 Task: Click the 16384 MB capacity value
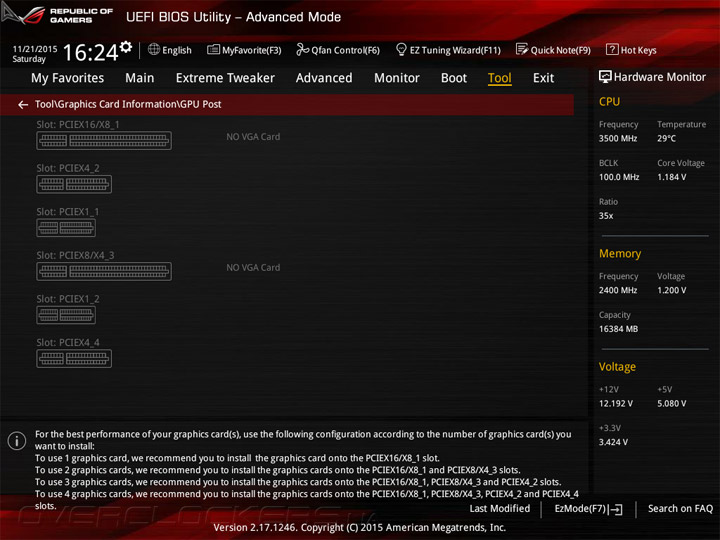click(619, 329)
